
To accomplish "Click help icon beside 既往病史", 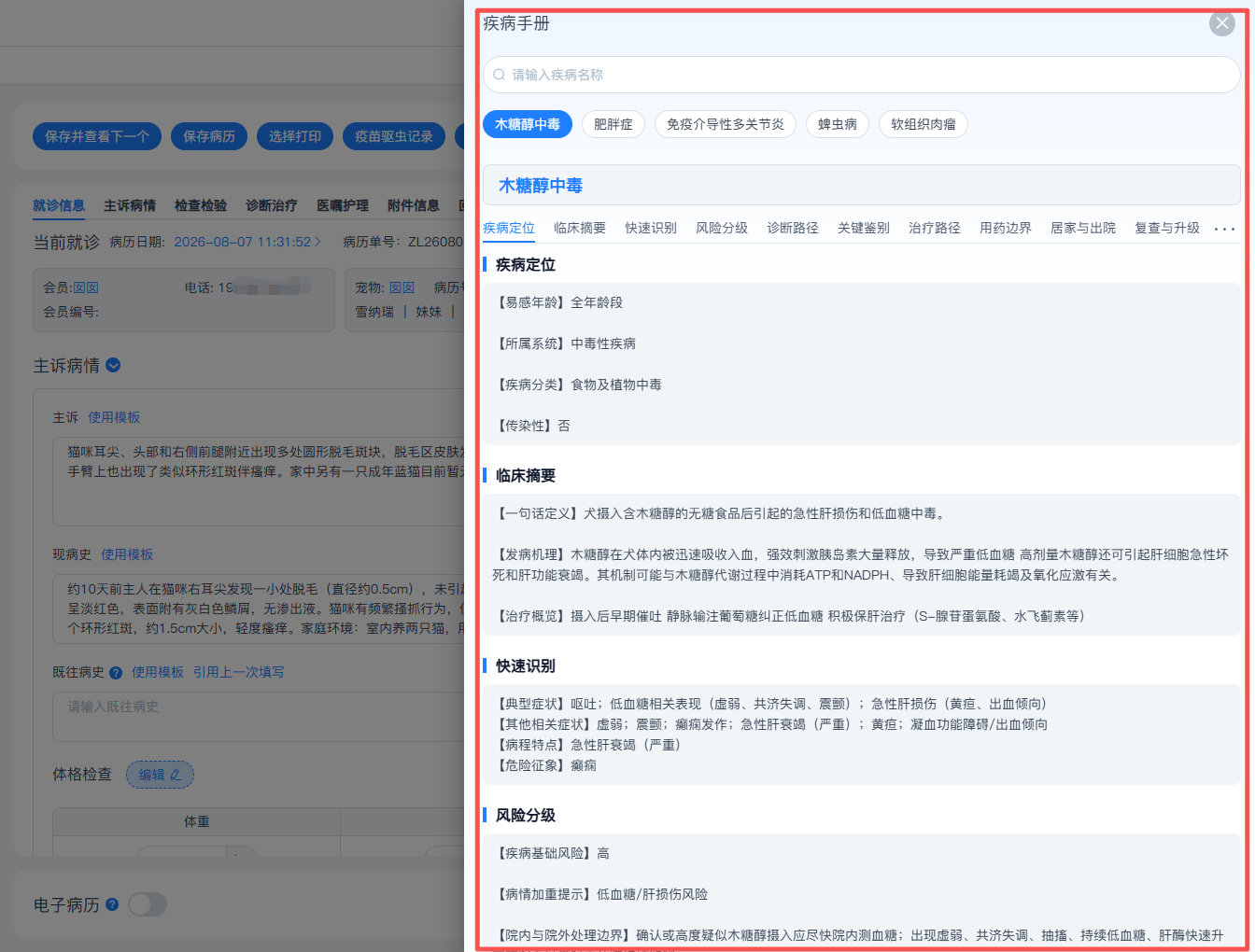I will pos(116,672).
